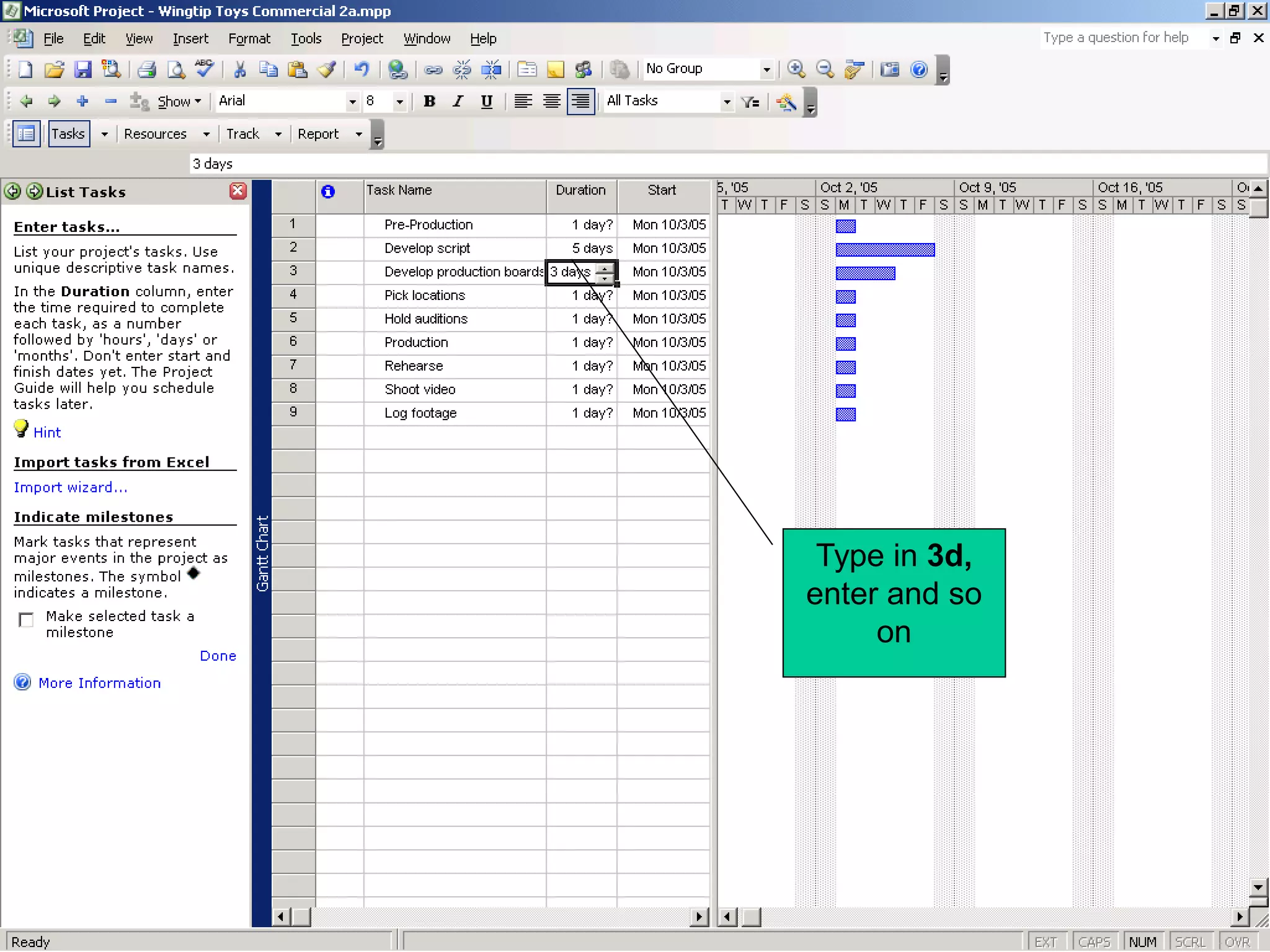The image size is (1270, 952).
Task: Click the Zoom Out magnifier icon
Action: click(x=825, y=69)
